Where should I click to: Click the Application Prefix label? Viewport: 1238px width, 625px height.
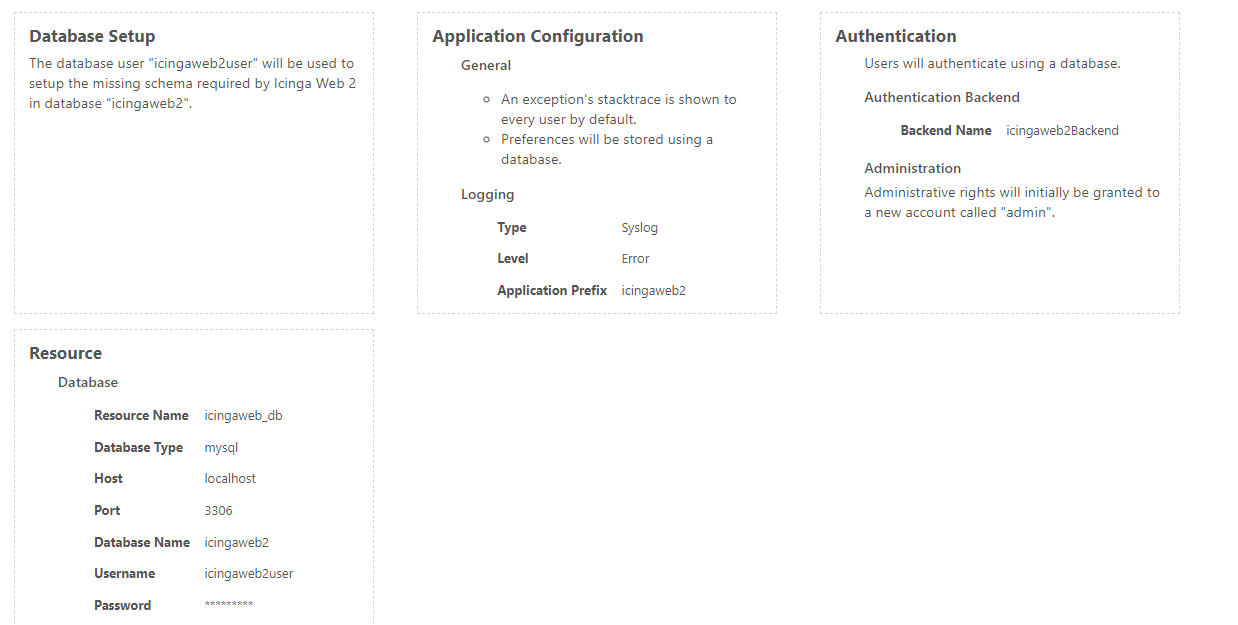[552, 291]
